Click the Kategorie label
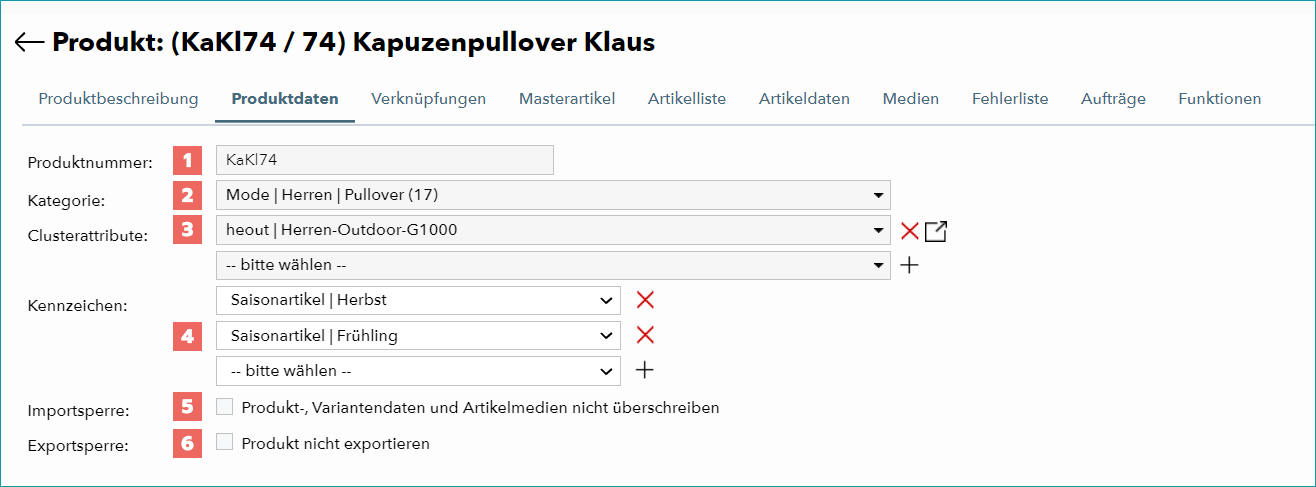The height and width of the screenshot is (487, 1316). click(x=66, y=200)
